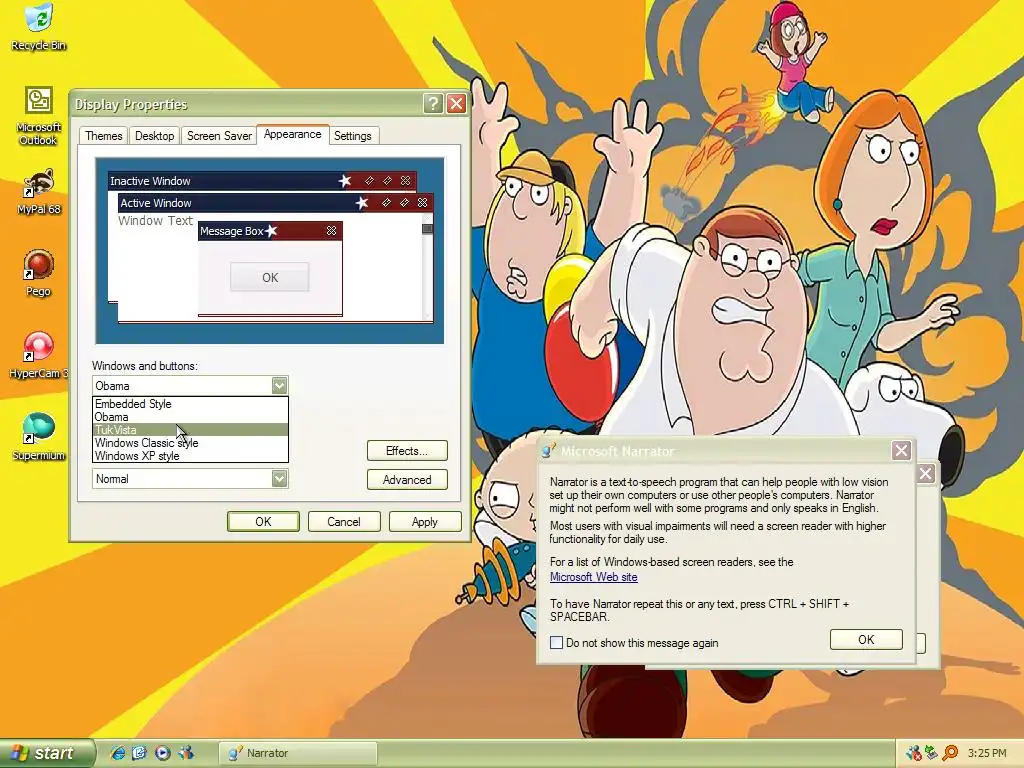Screen dimensions: 1024x768
Task: Select the Supermium desktop shortcut
Action: tap(39, 437)
